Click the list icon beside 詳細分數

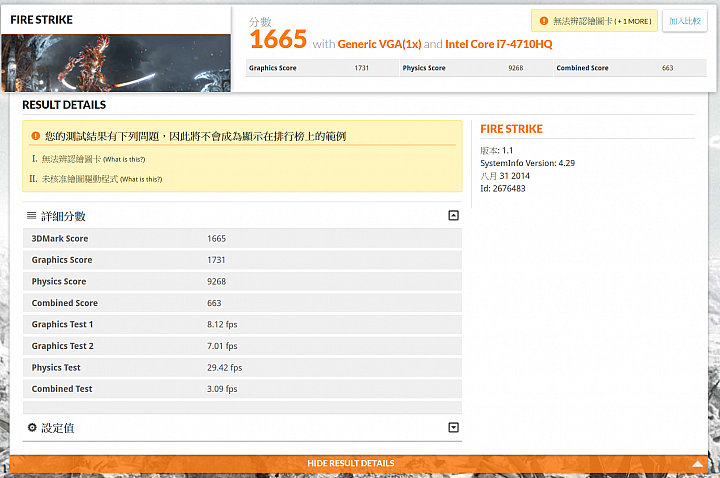[31, 215]
